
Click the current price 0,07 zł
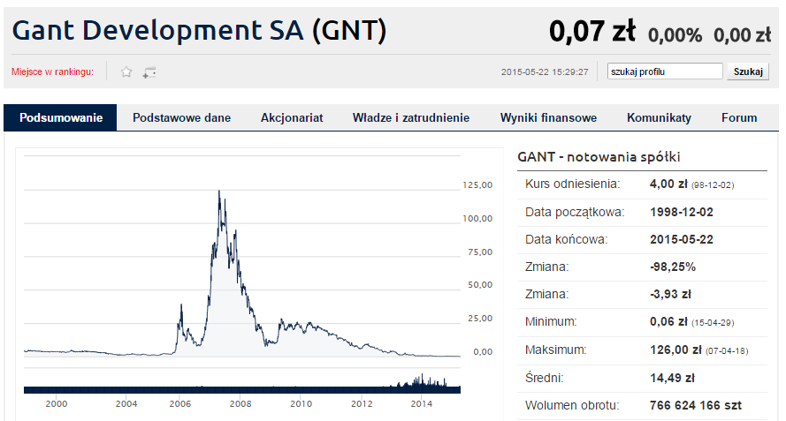(x=592, y=31)
